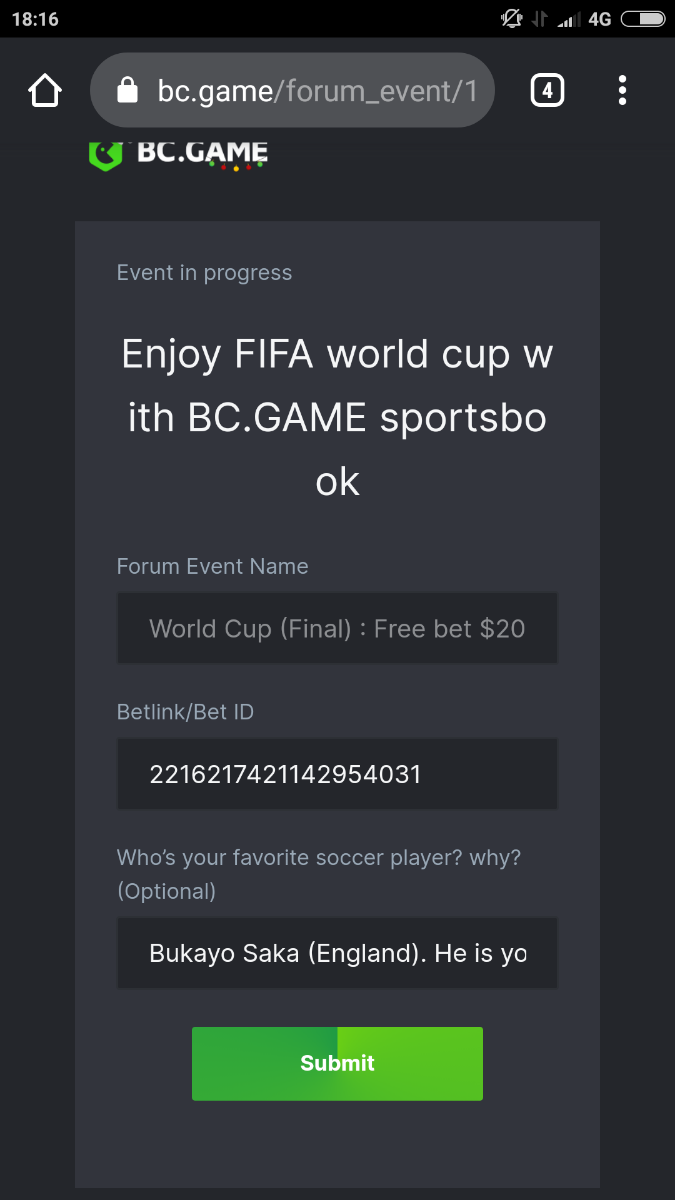Click the Forum Event Name field
Viewport: 675px width, 1200px height.
[x=337, y=628]
